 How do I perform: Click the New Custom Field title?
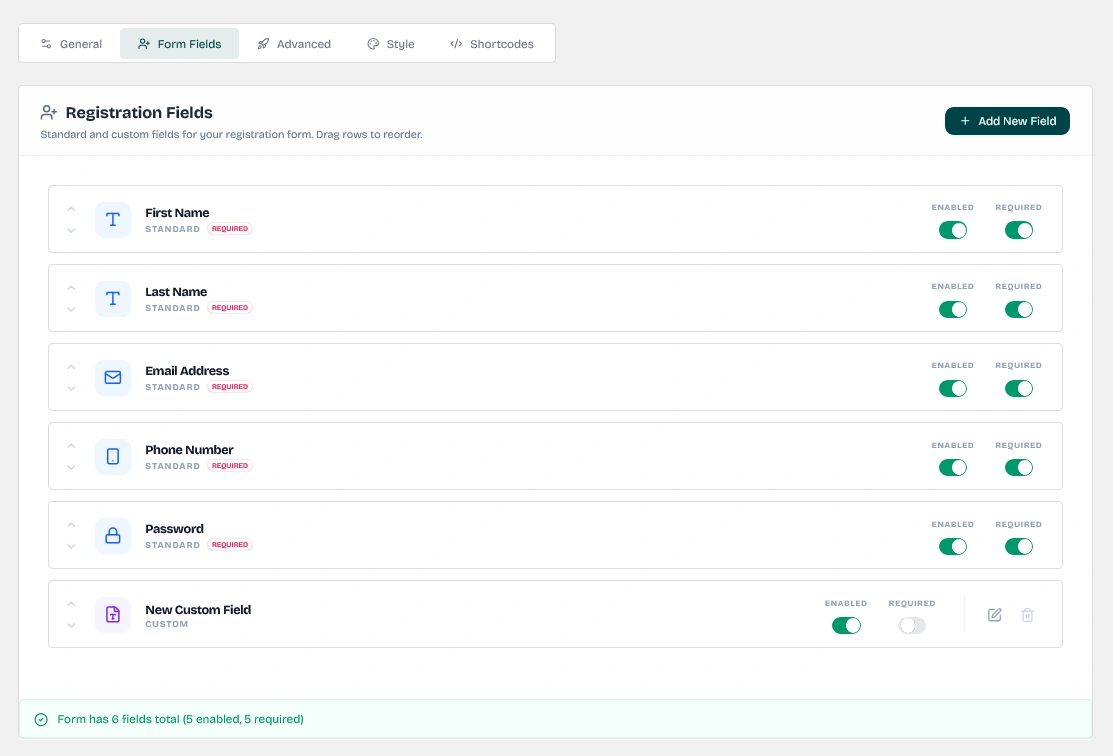[198, 610]
